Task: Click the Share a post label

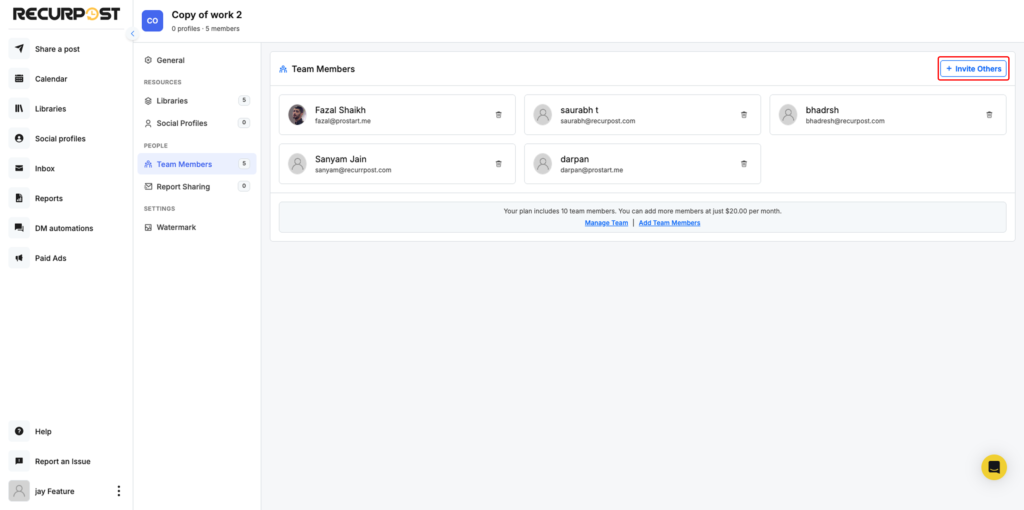Action: point(57,49)
